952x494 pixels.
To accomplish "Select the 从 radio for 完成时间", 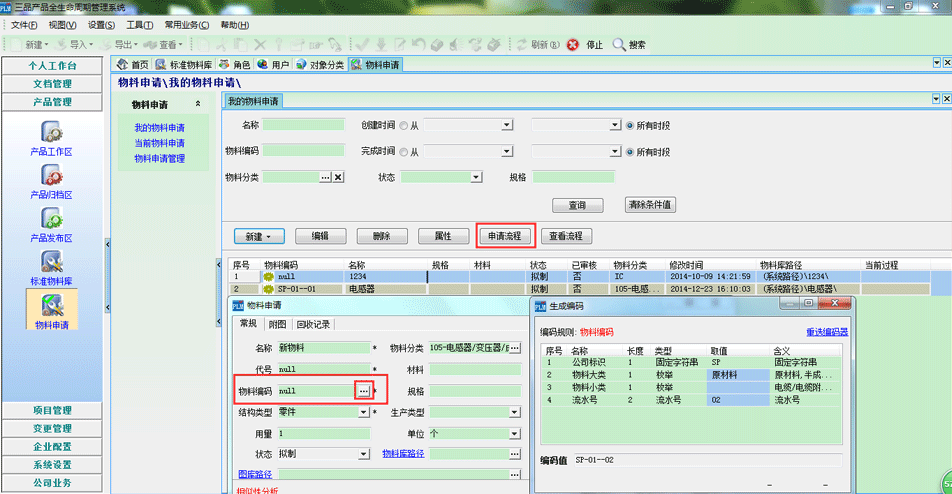I will 403,152.
